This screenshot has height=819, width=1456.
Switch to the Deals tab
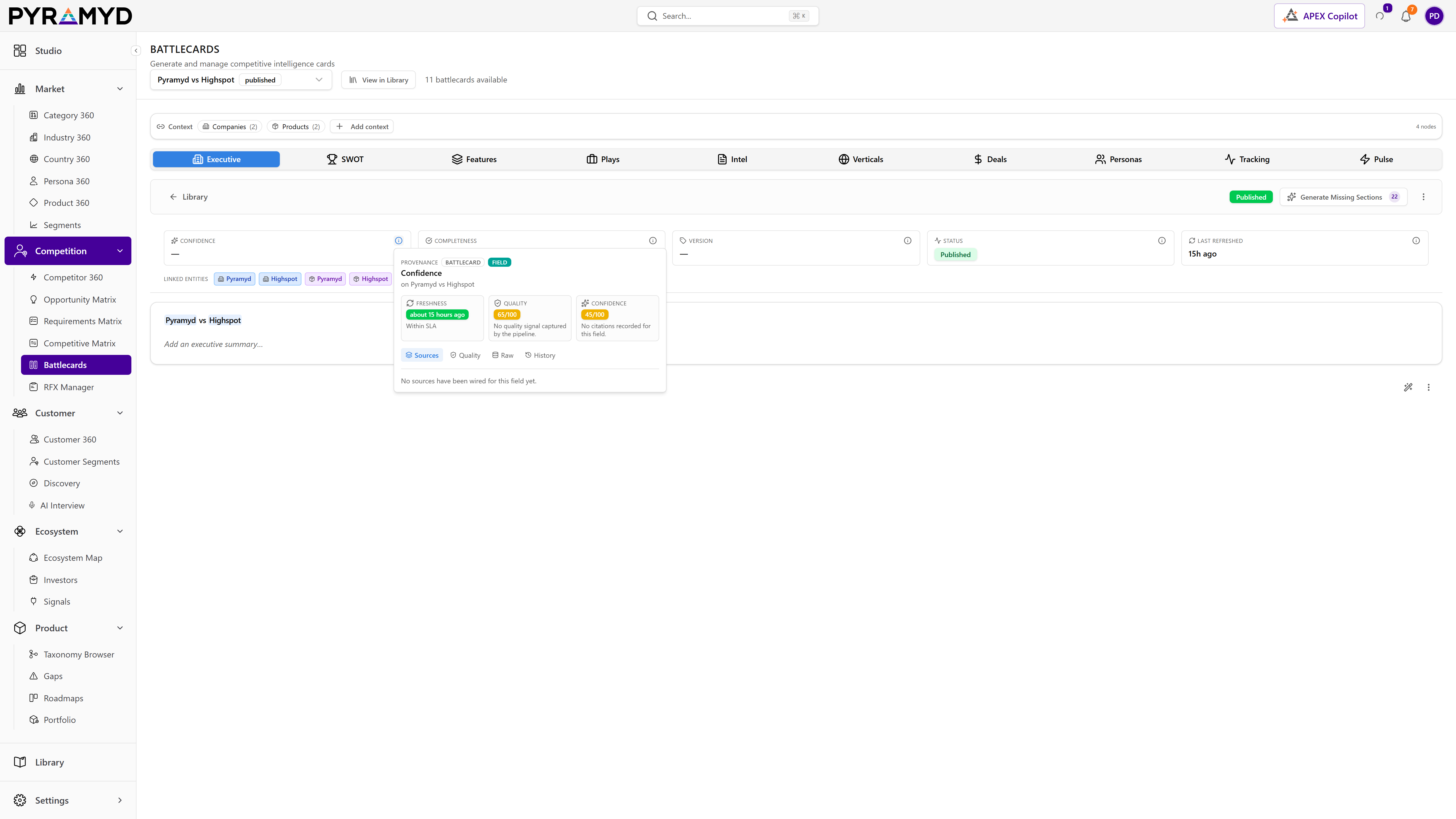click(990, 159)
